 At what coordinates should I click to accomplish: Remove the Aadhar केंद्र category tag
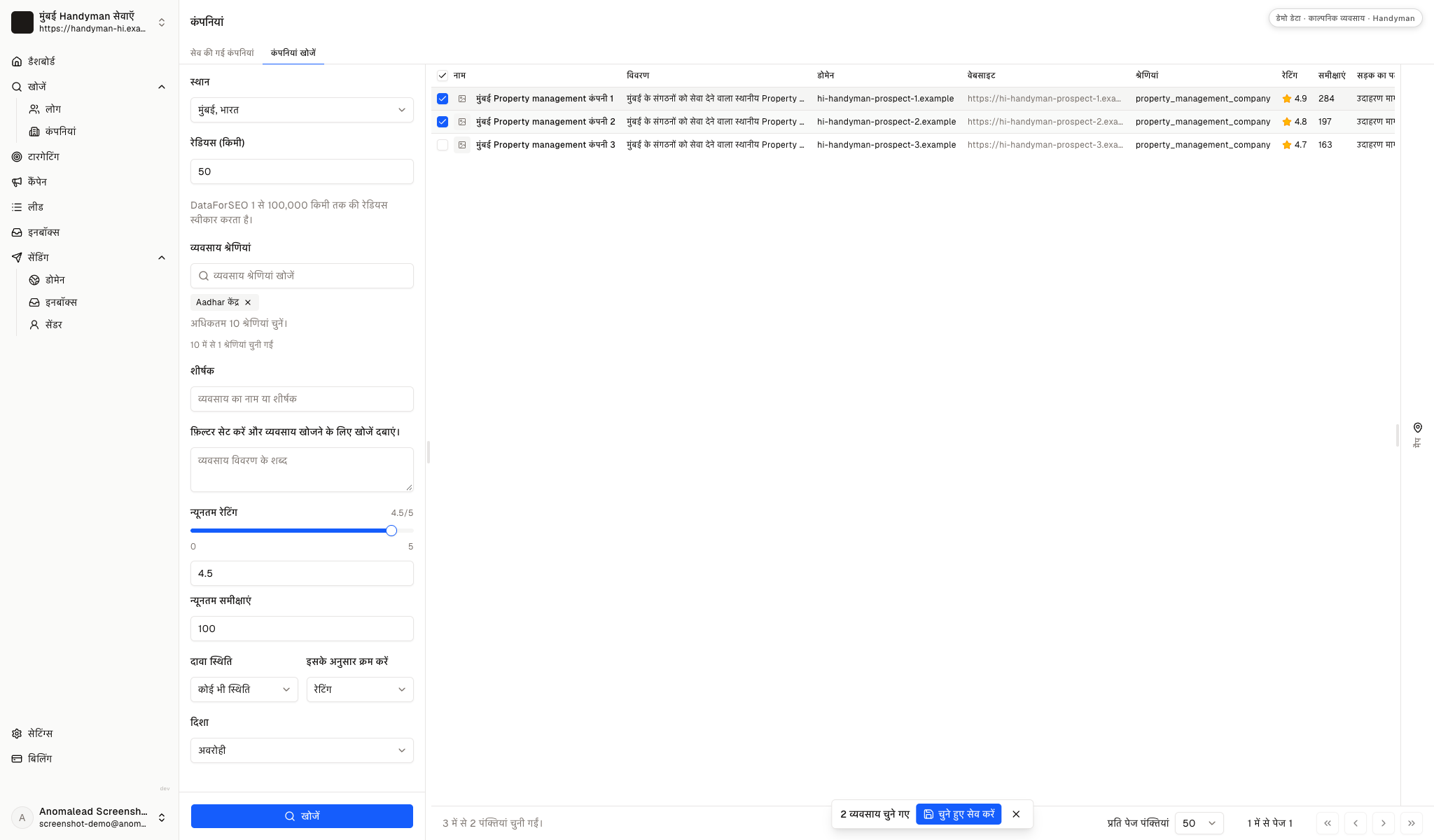pyautogui.click(x=248, y=302)
